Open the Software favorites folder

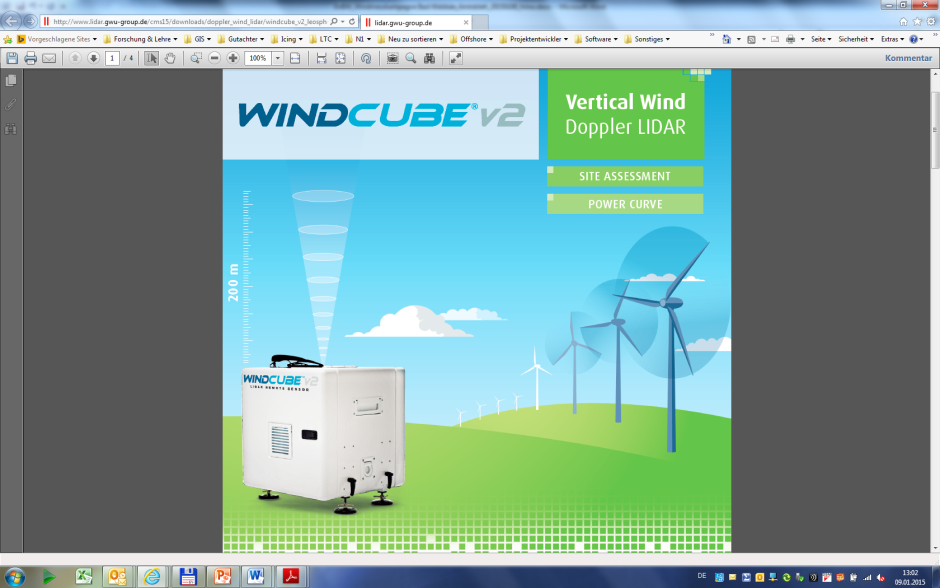[596, 39]
